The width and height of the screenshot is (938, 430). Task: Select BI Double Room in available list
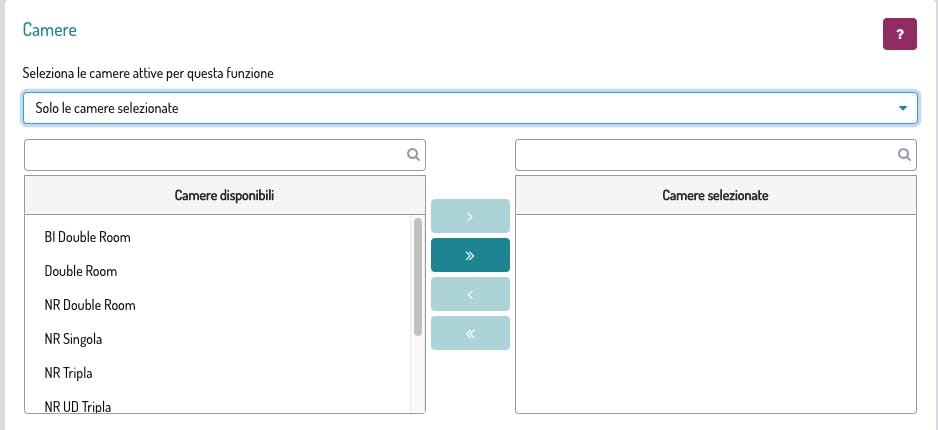(x=88, y=238)
